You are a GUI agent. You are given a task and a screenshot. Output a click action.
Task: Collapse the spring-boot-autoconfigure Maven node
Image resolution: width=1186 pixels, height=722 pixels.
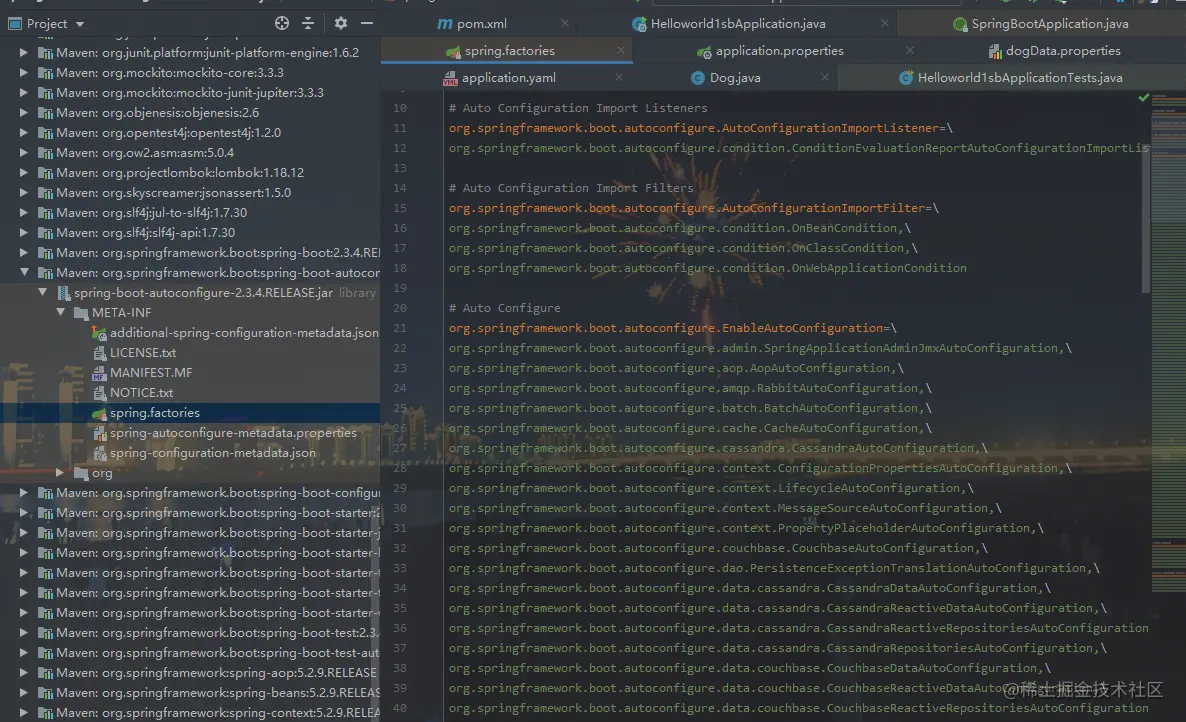(23, 272)
